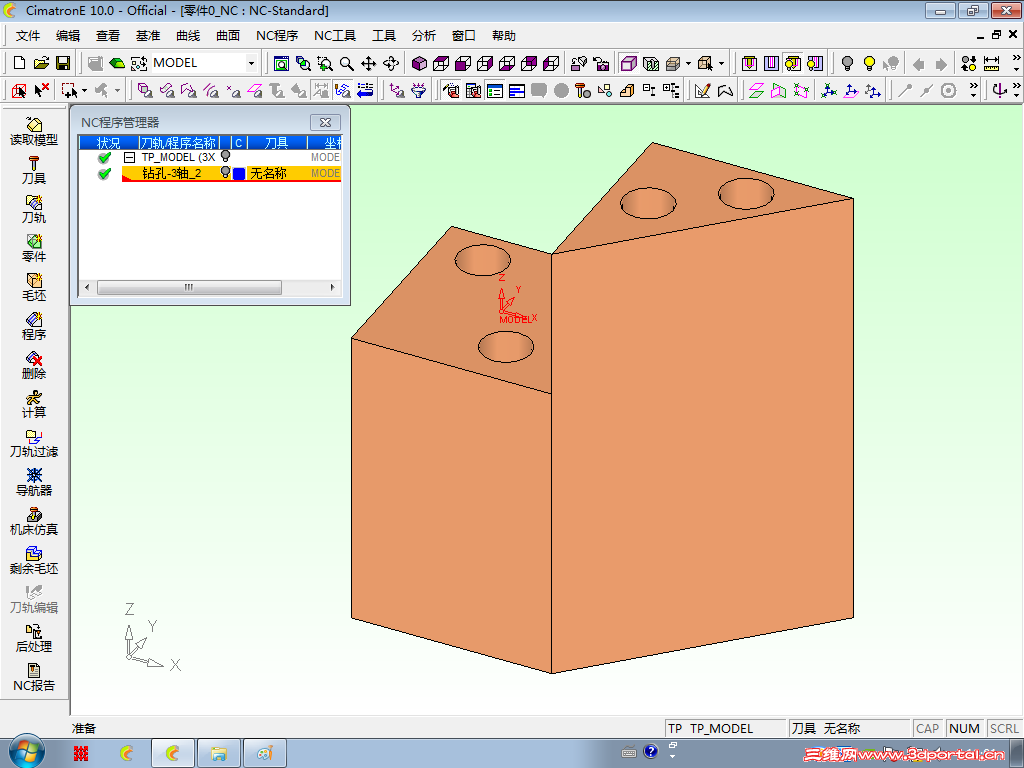Click the paint palette taskbar icon
Viewport: 1024px width, 768px height.
pyautogui.click(x=264, y=754)
